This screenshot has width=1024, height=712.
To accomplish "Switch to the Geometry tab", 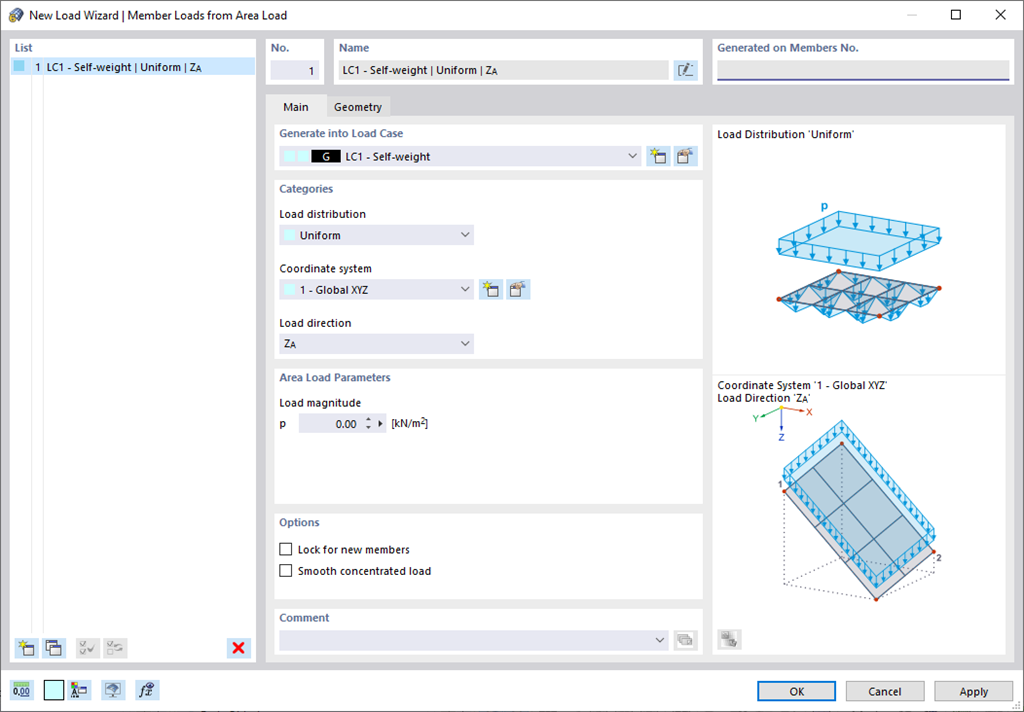I will click(357, 106).
